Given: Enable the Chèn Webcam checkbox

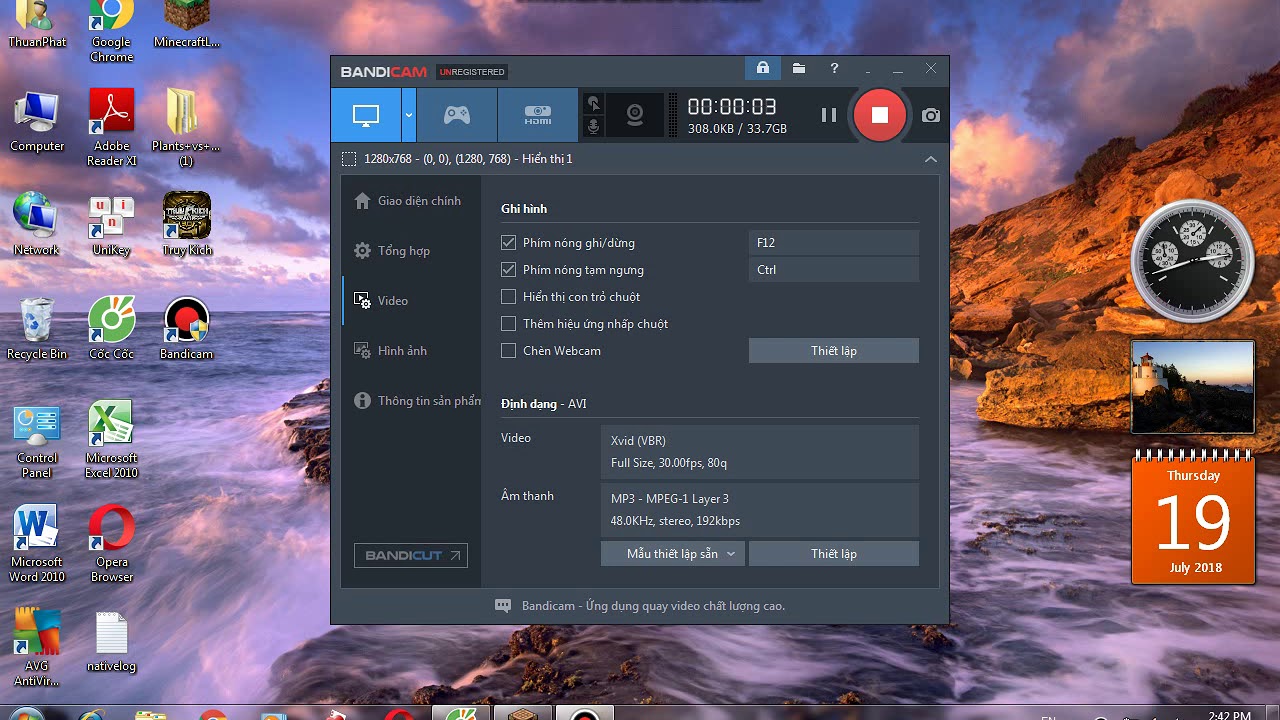Looking at the screenshot, I should pyautogui.click(x=509, y=350).
